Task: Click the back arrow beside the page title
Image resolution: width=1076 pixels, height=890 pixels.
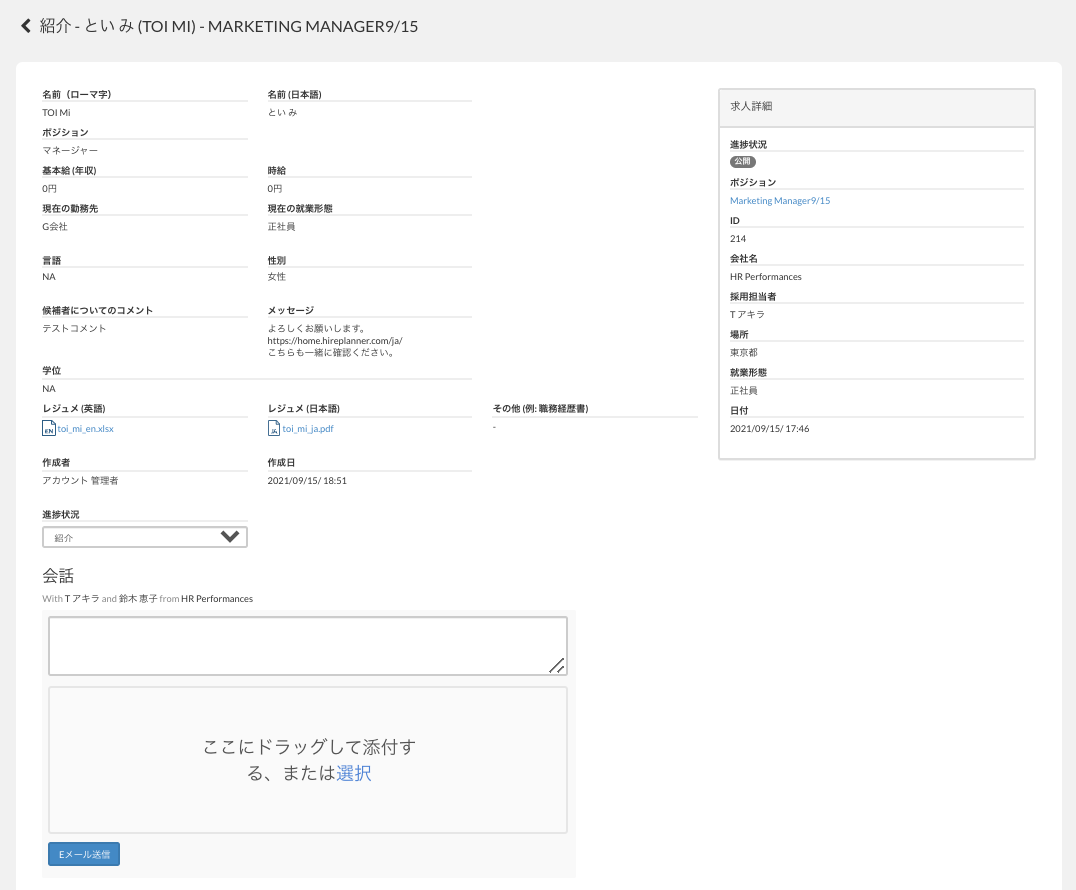Action: (26, 27)
